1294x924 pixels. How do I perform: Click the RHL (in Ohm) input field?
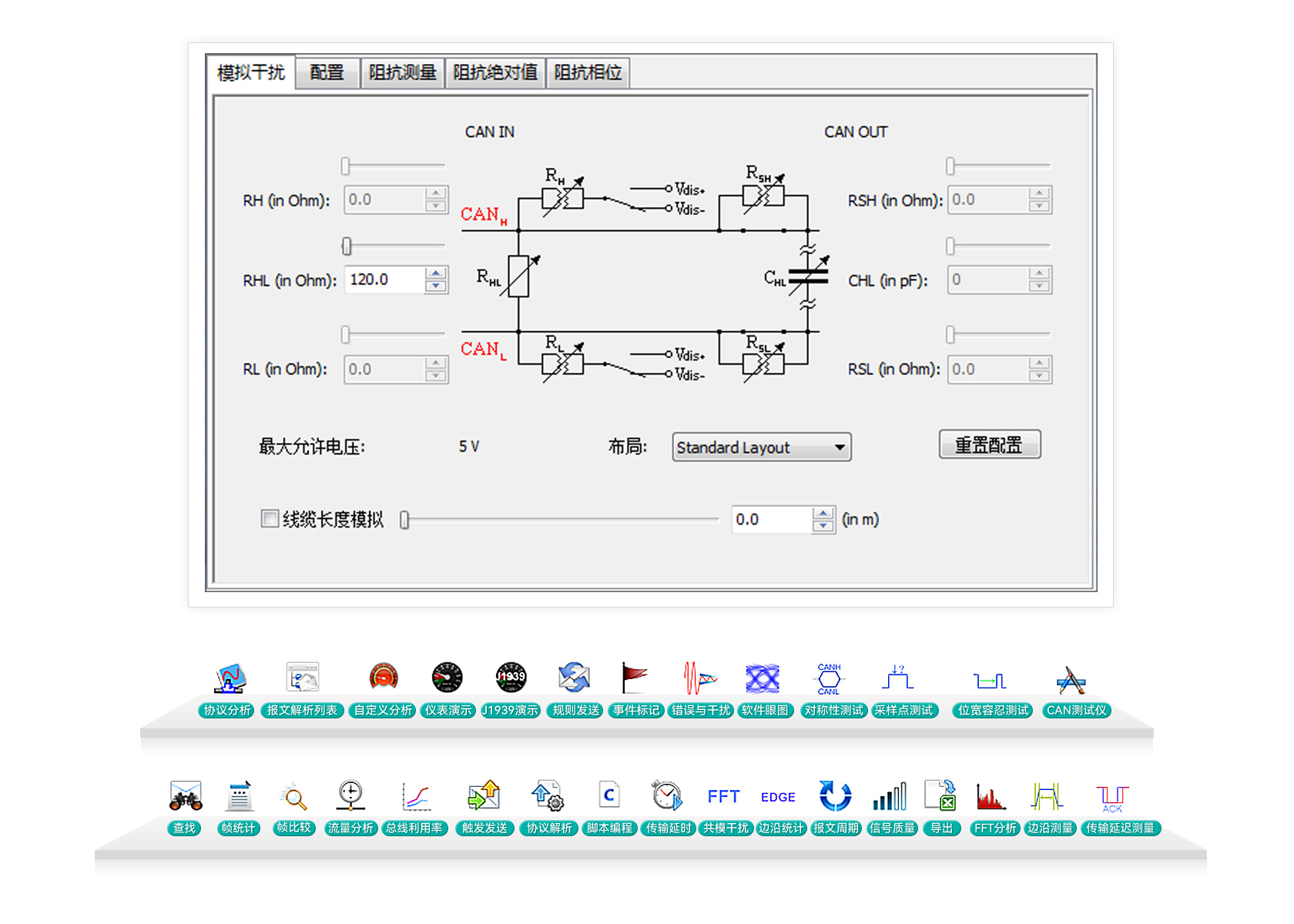tap(384, 280)
